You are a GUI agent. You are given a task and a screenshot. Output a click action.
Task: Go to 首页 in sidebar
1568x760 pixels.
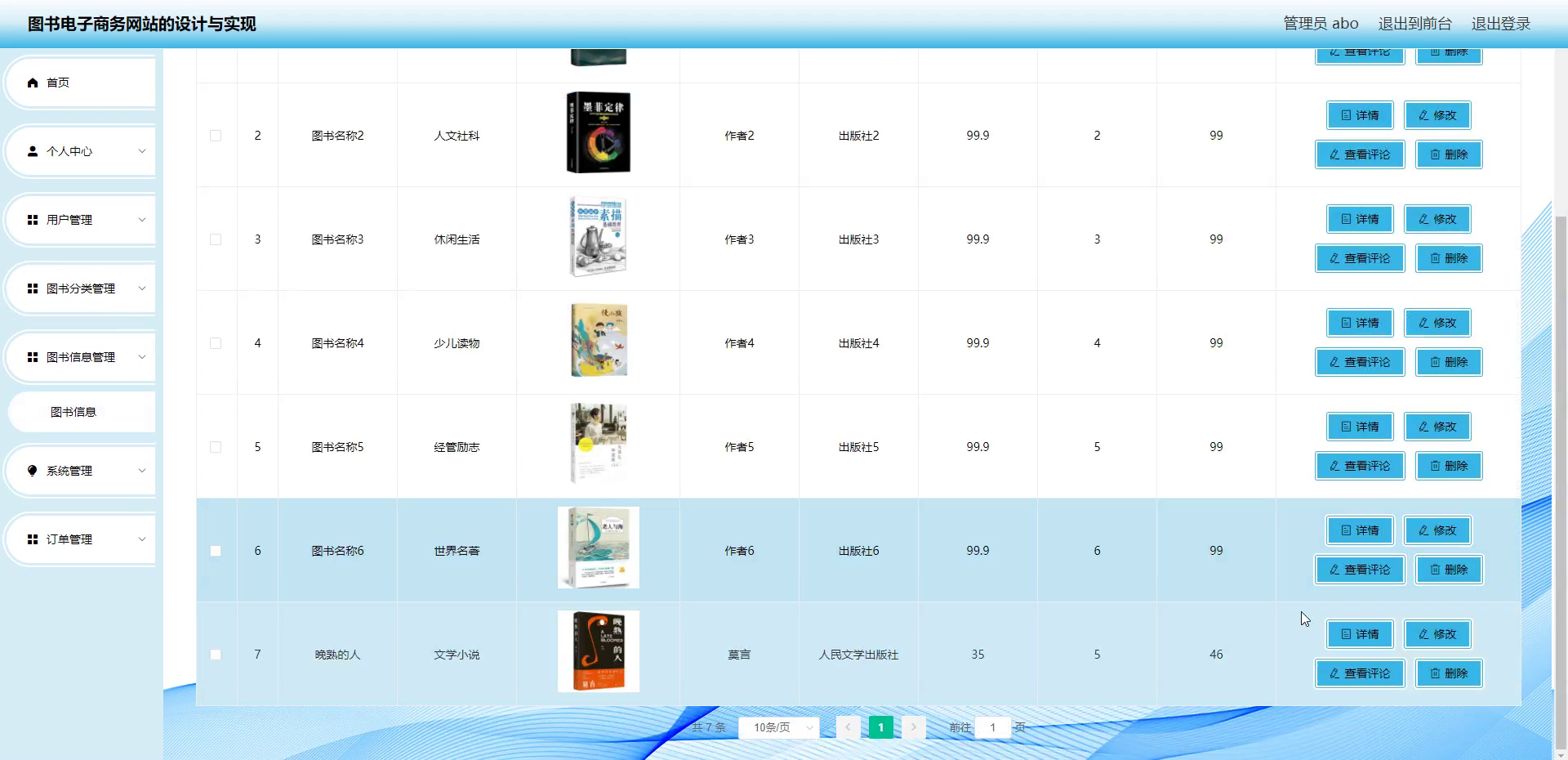coord(80,83)
